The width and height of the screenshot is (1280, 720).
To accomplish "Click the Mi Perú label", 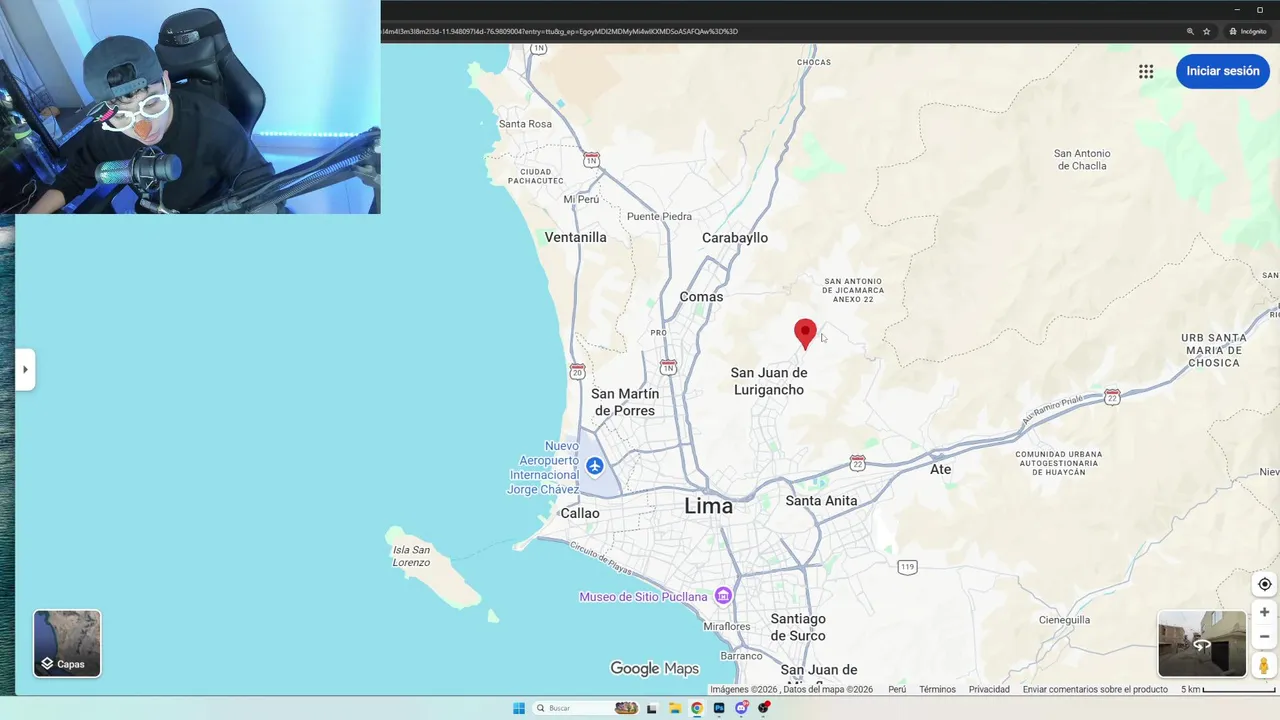I will click(581, 199).
